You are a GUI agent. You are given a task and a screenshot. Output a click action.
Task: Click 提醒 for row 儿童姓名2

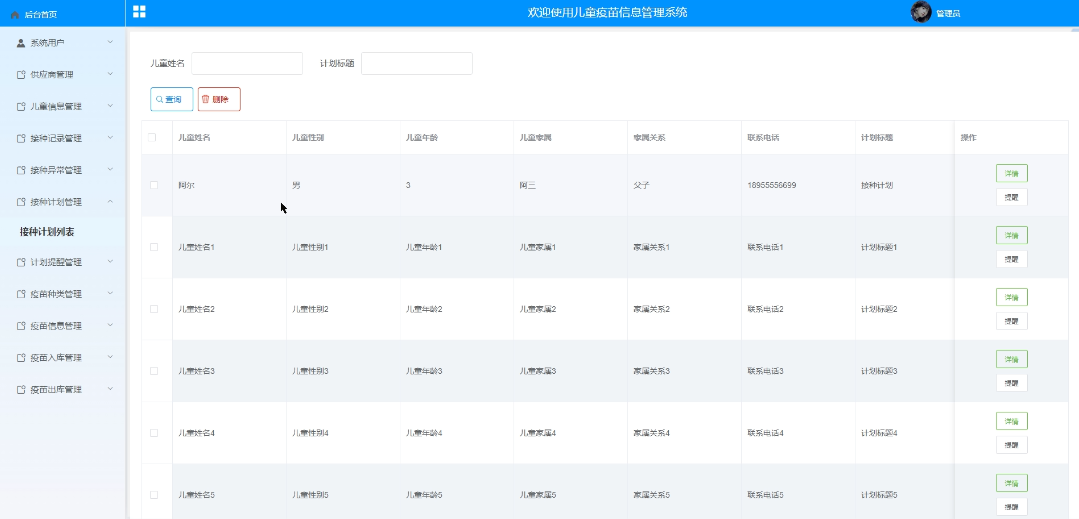[1012, 321]
